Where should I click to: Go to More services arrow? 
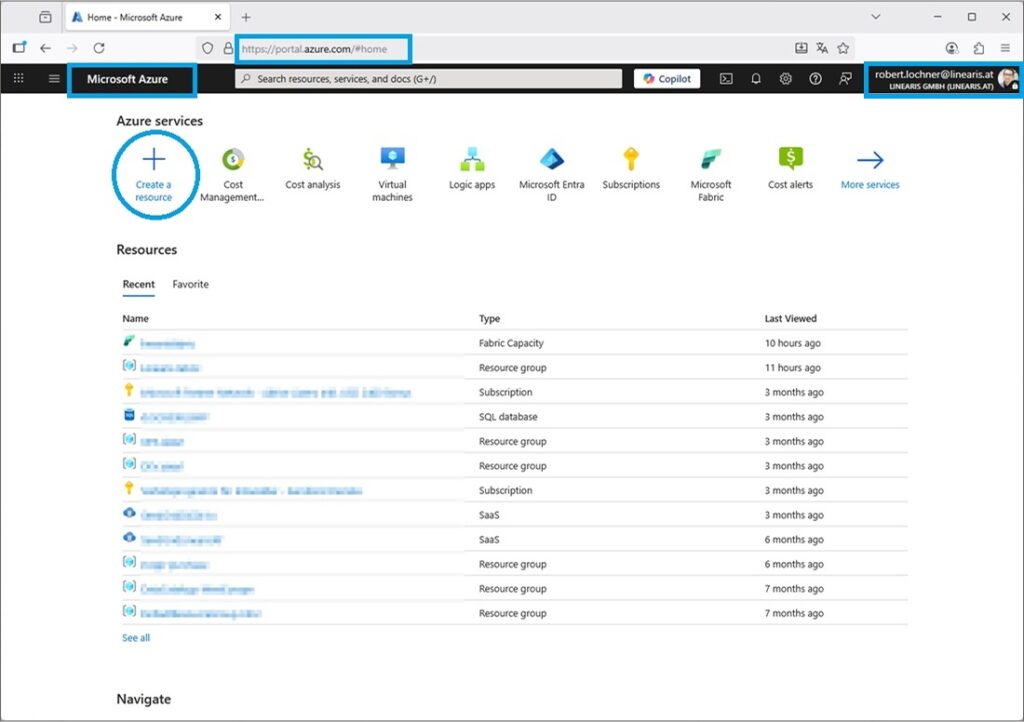(x=870, y=169)
